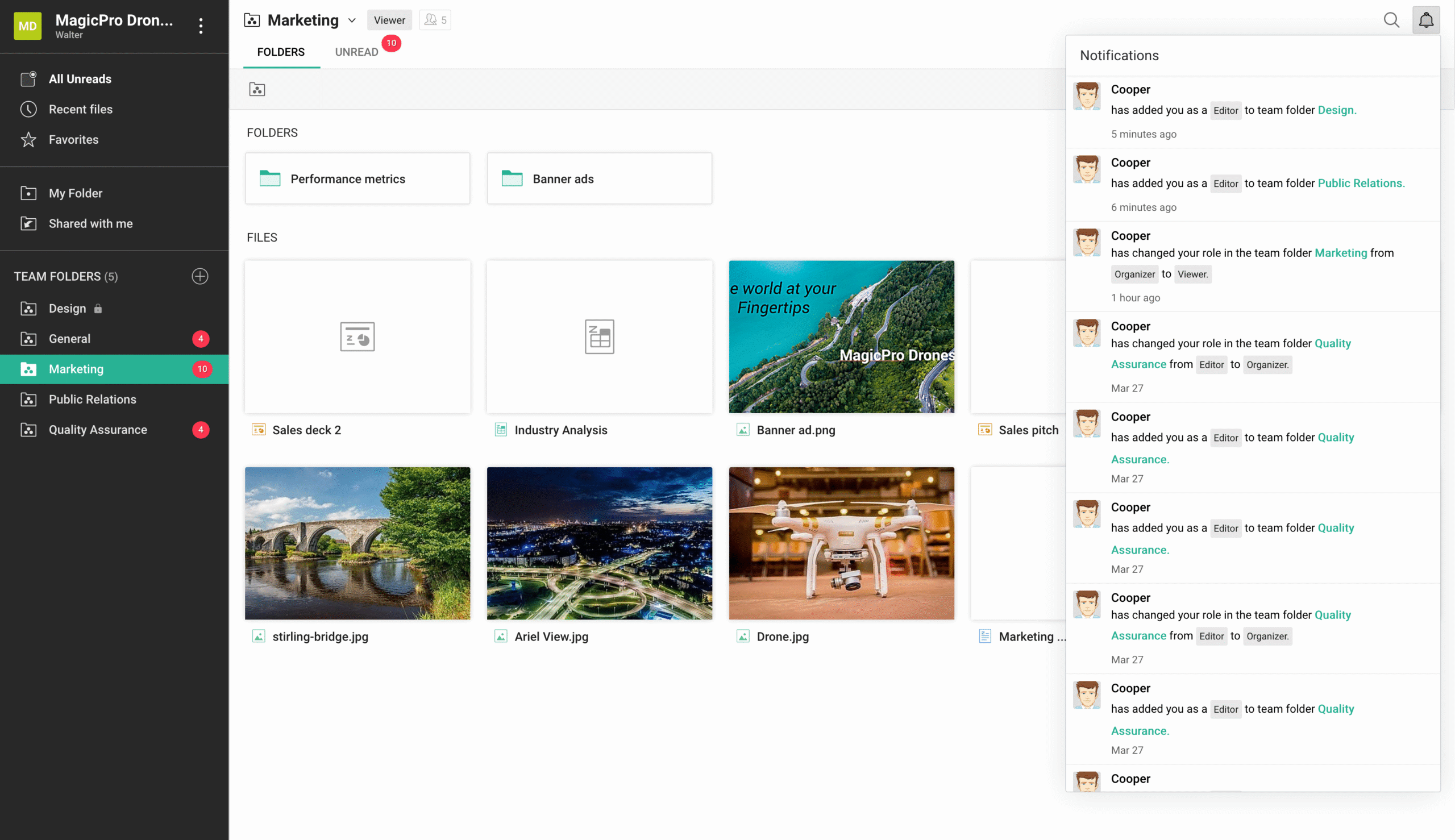The image size is (1455, 840).
Task: Open Recent files clock item
Action: [x=80, y=109]
